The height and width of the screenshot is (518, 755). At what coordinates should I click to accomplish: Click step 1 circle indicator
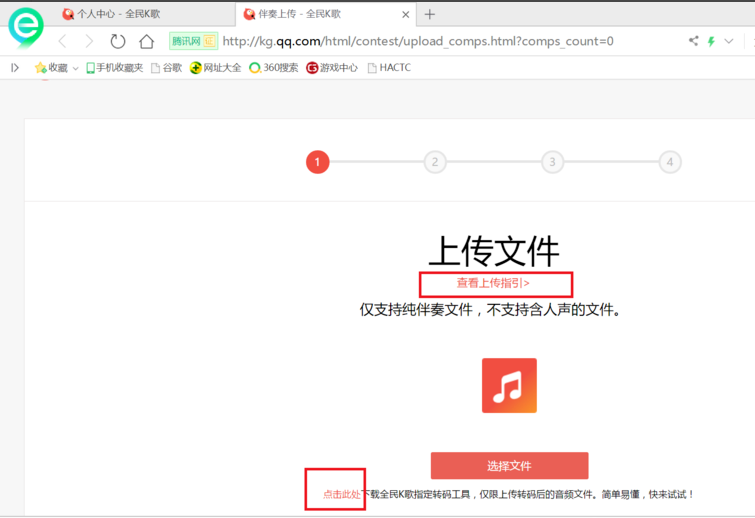coord(317,162)
